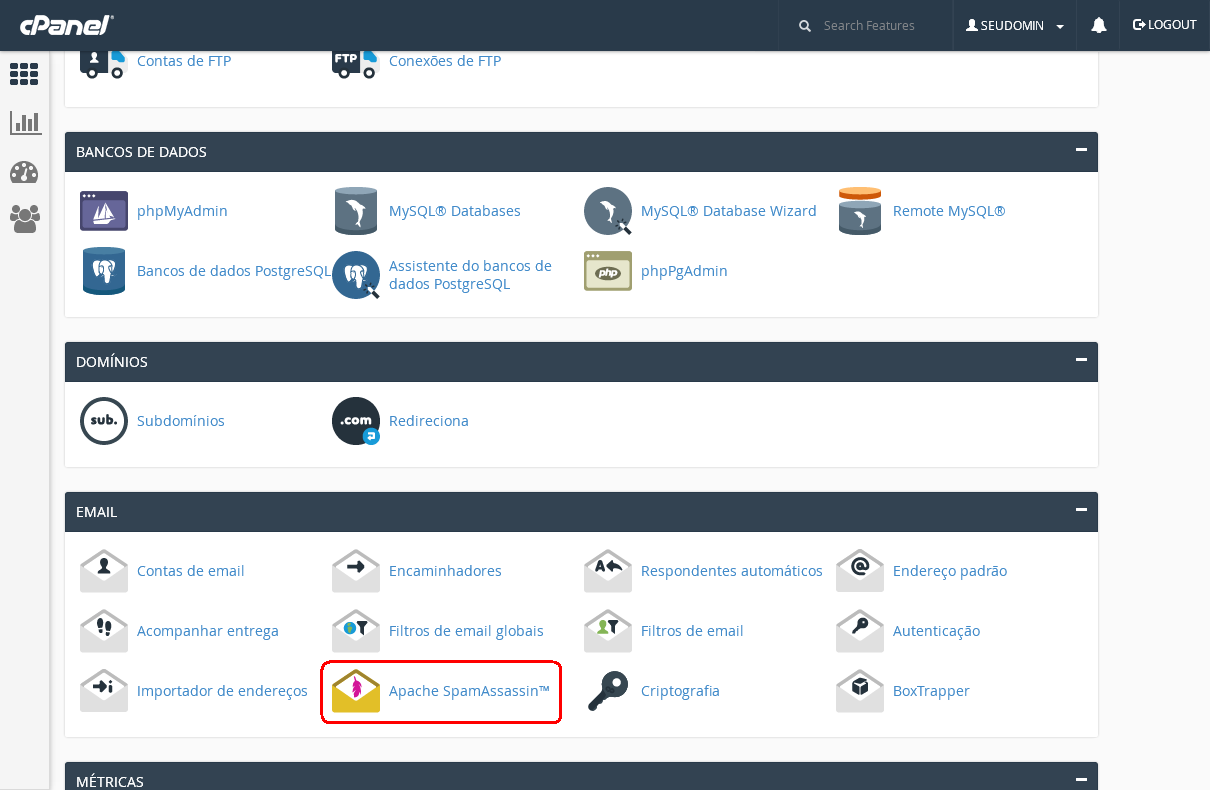1210x790 pixels.
Task: Open the Importador de endereços link
Action: click(222, 691)
